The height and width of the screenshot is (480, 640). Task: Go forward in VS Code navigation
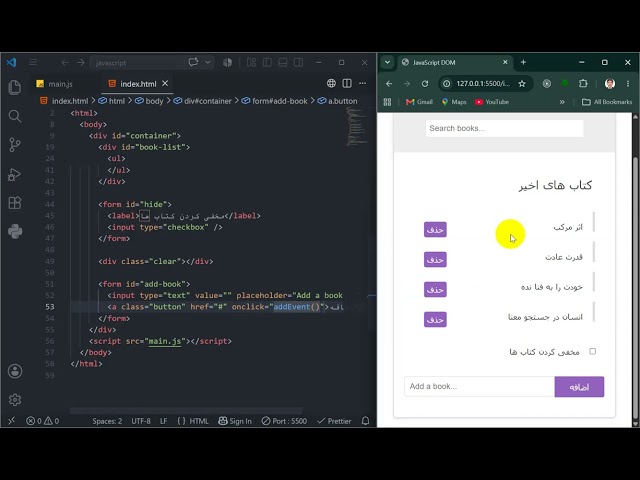coord(80,62)
